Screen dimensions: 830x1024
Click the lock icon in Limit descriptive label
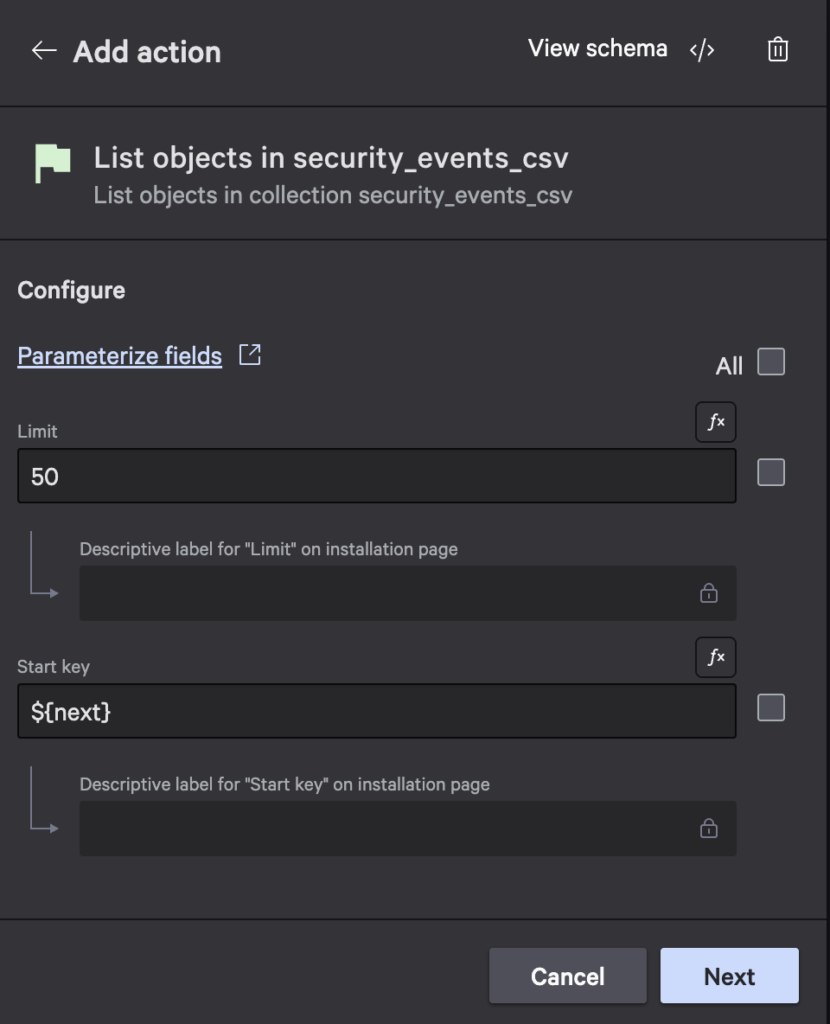pyautogui.click(x=708, y=593)
